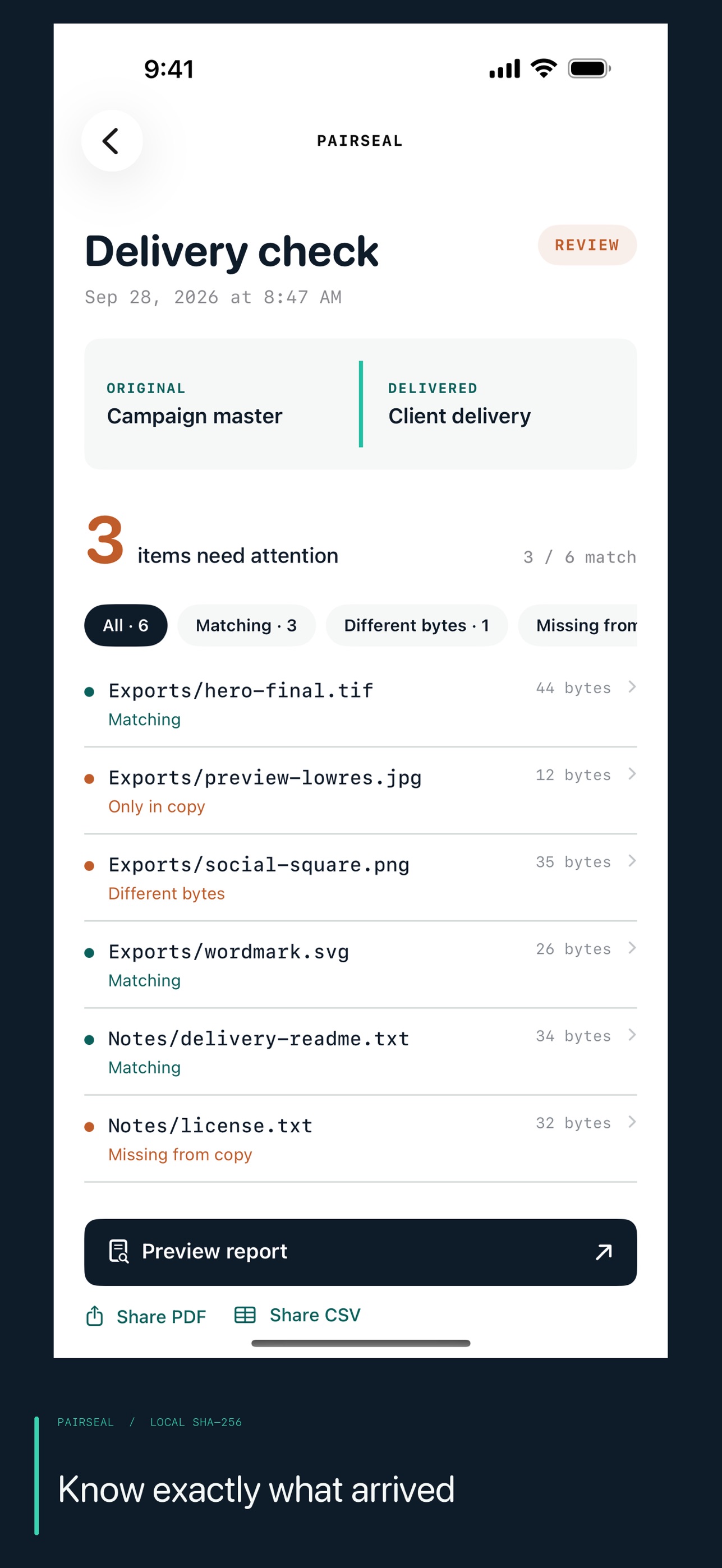Click the Preview report document icon
This screenshot has height=1568, width=722.
tap(119, 1252)
